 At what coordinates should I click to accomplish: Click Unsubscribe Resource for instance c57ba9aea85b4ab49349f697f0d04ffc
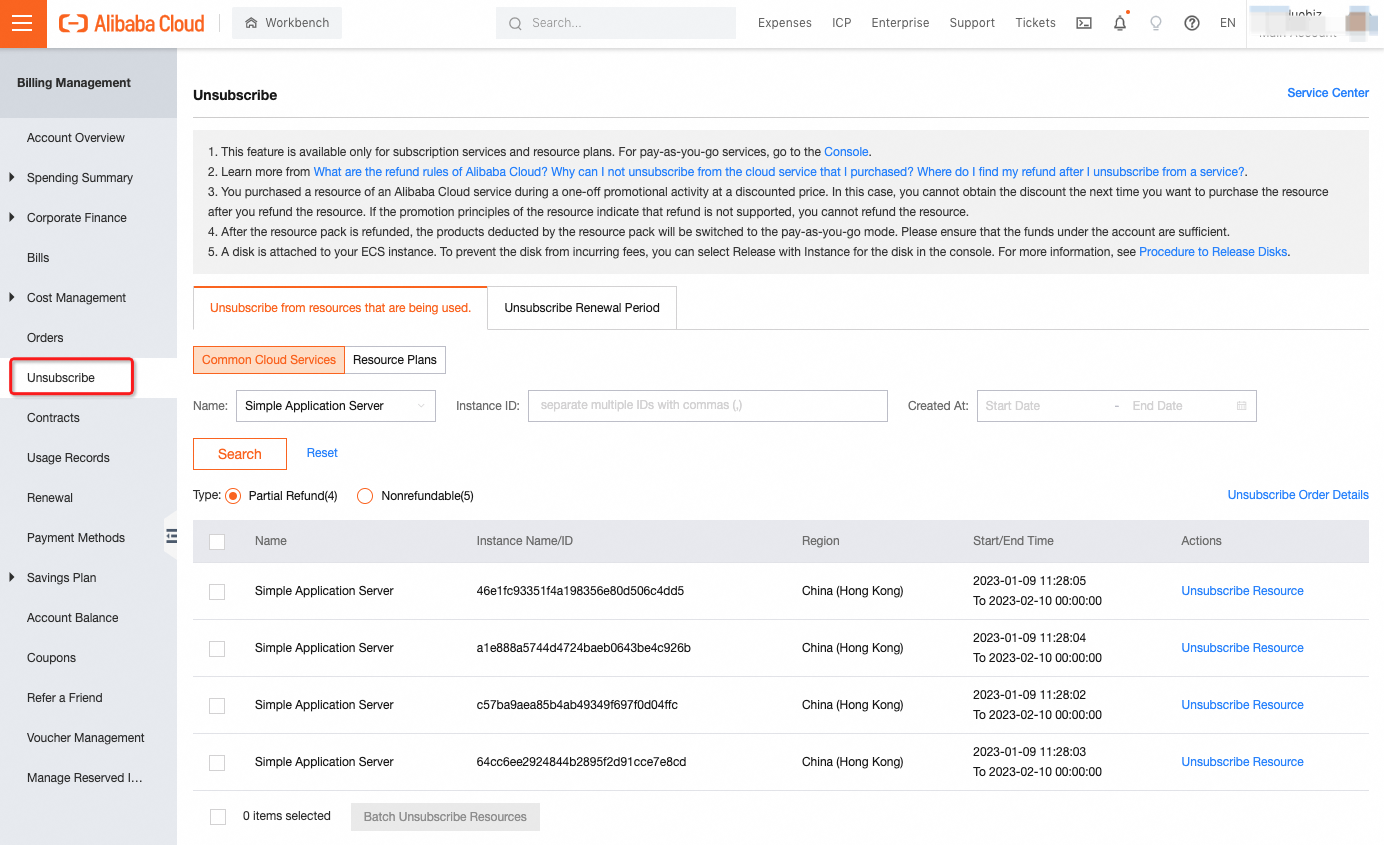(1242, 705)
